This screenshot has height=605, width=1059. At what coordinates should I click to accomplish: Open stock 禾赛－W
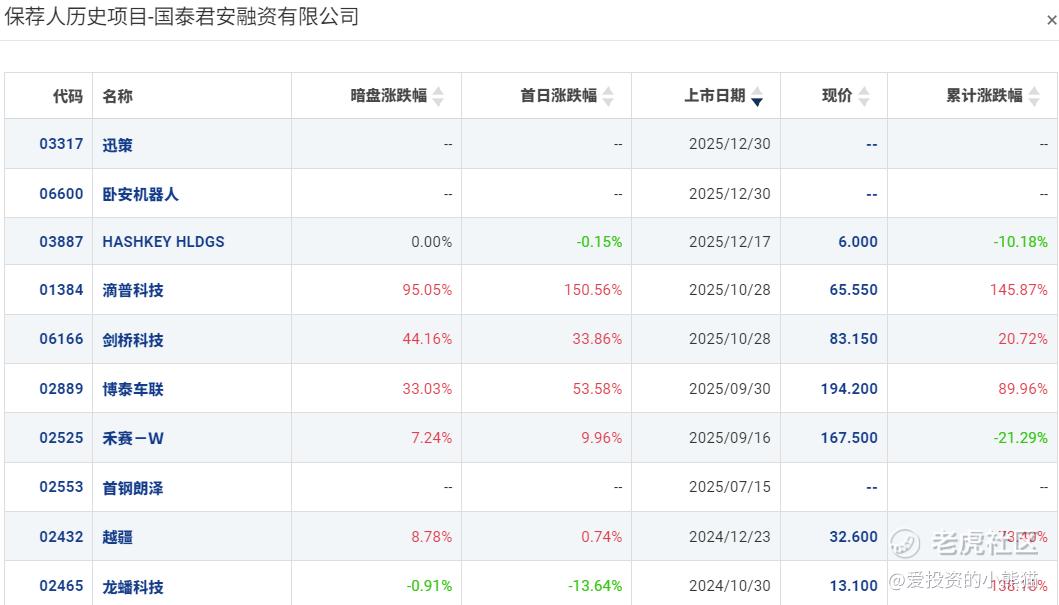pos(133,438)
